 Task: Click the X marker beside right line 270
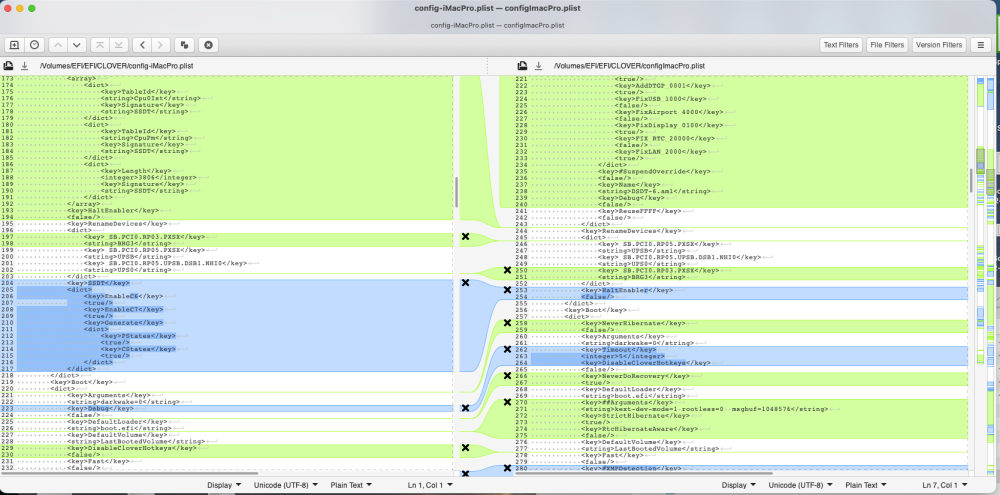(x=507, y=402)
